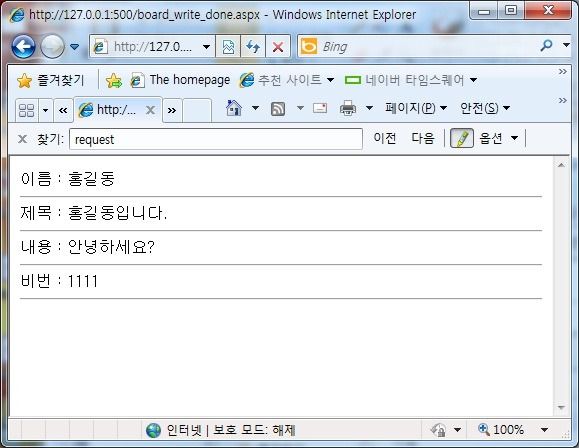The height and width of the screenshot is (448, 579).
Task: Click Find field containing 'request'
Action: [x=216, y=139]
